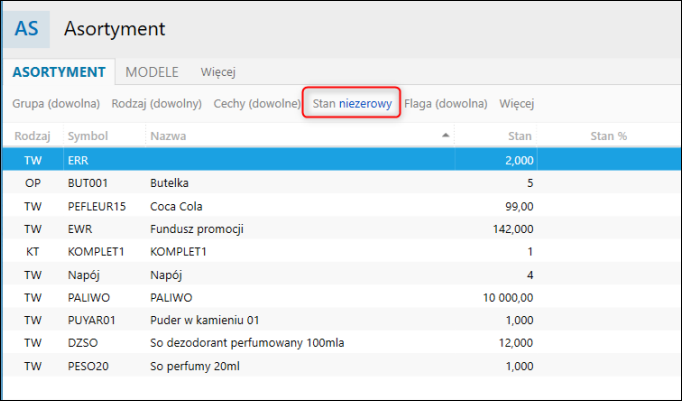Image resolution: width=682 pixels, height=401 pixels.
Task: Click the BUT001 symbol cell
Action: [87, 183]
